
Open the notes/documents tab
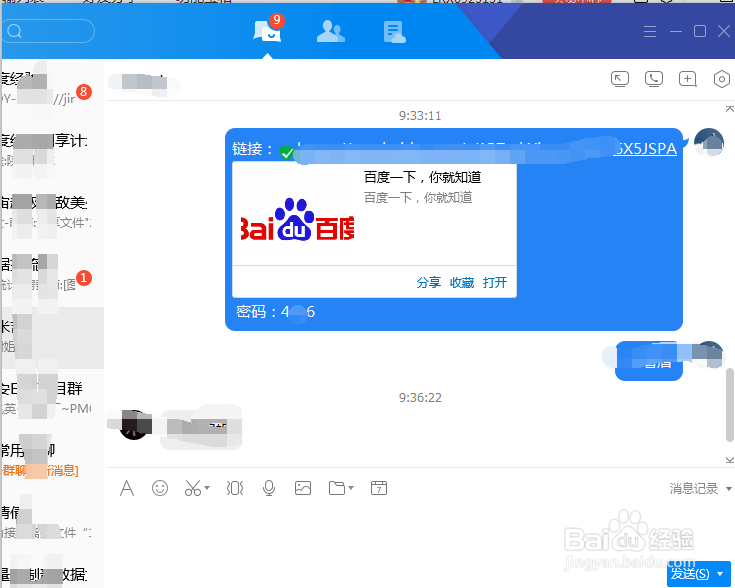click(394, 32)
